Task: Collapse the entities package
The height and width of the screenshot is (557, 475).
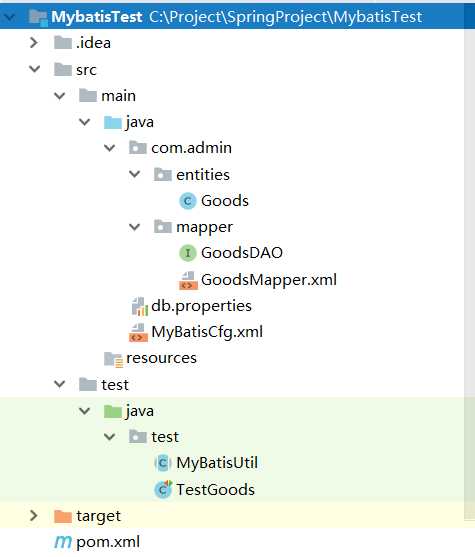Action: tap(135, 174)
